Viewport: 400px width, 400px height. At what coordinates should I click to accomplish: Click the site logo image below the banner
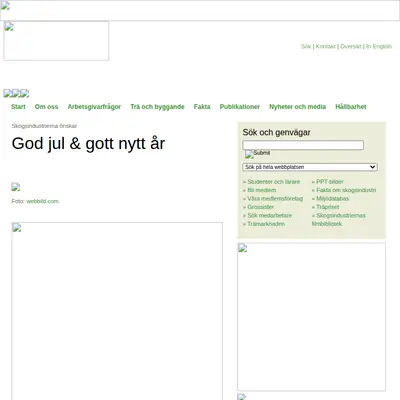(56, 41)
